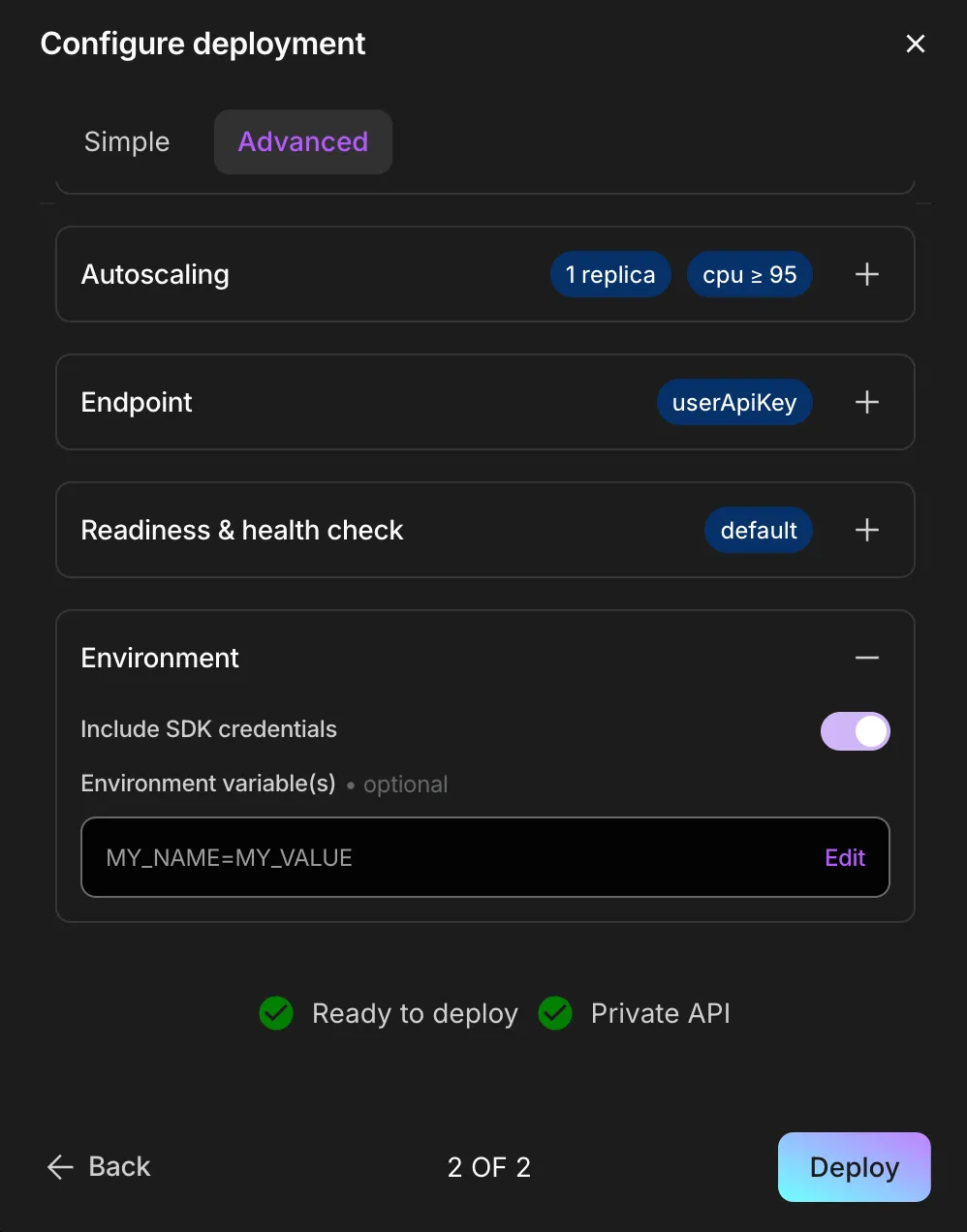Focus the MY_NAME=MY_VALUE input field
Image resolution: width=967 pixels, height=1232 pixels.
pos(485,857)
